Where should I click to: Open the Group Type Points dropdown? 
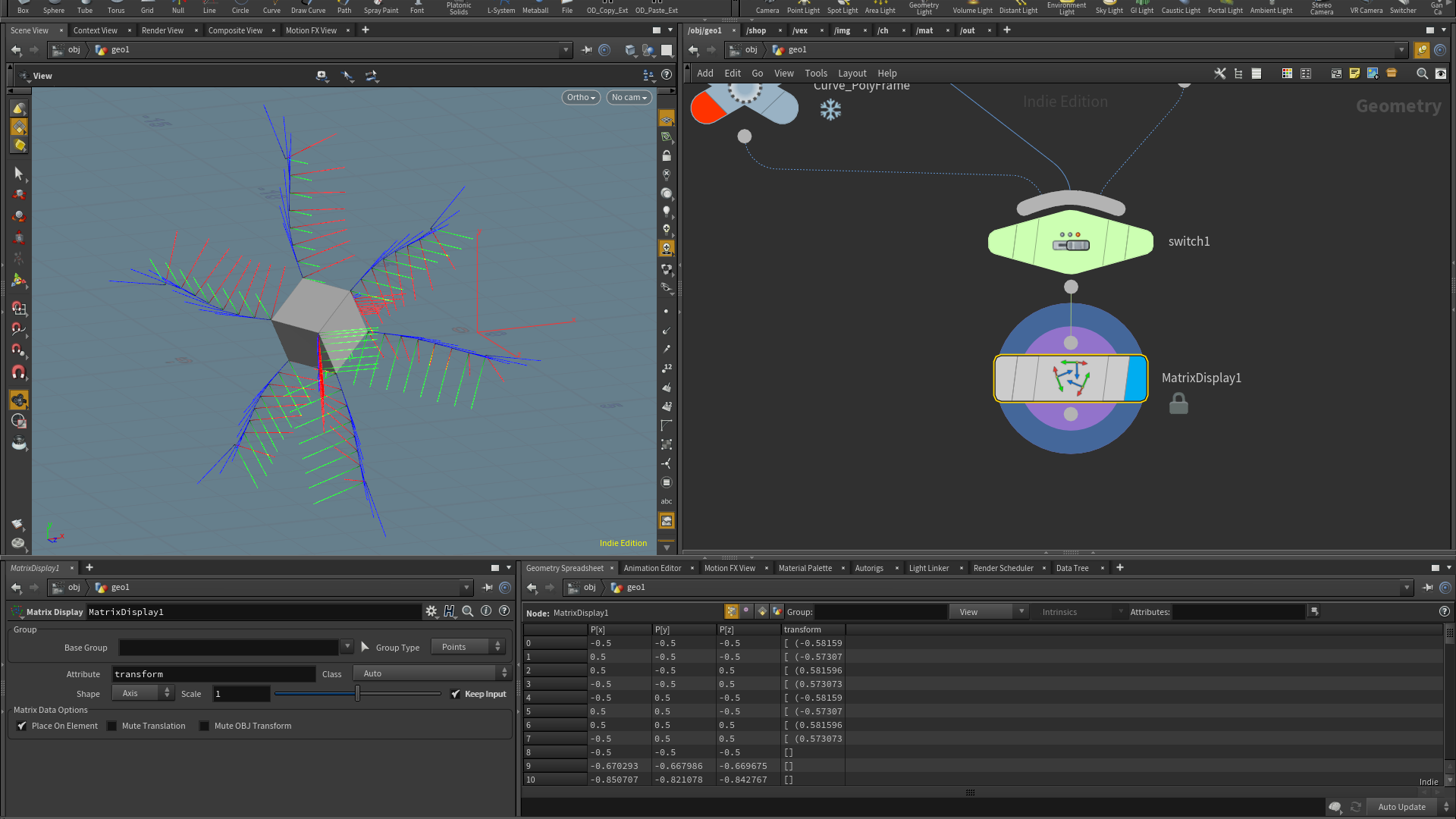coord(468,647)
